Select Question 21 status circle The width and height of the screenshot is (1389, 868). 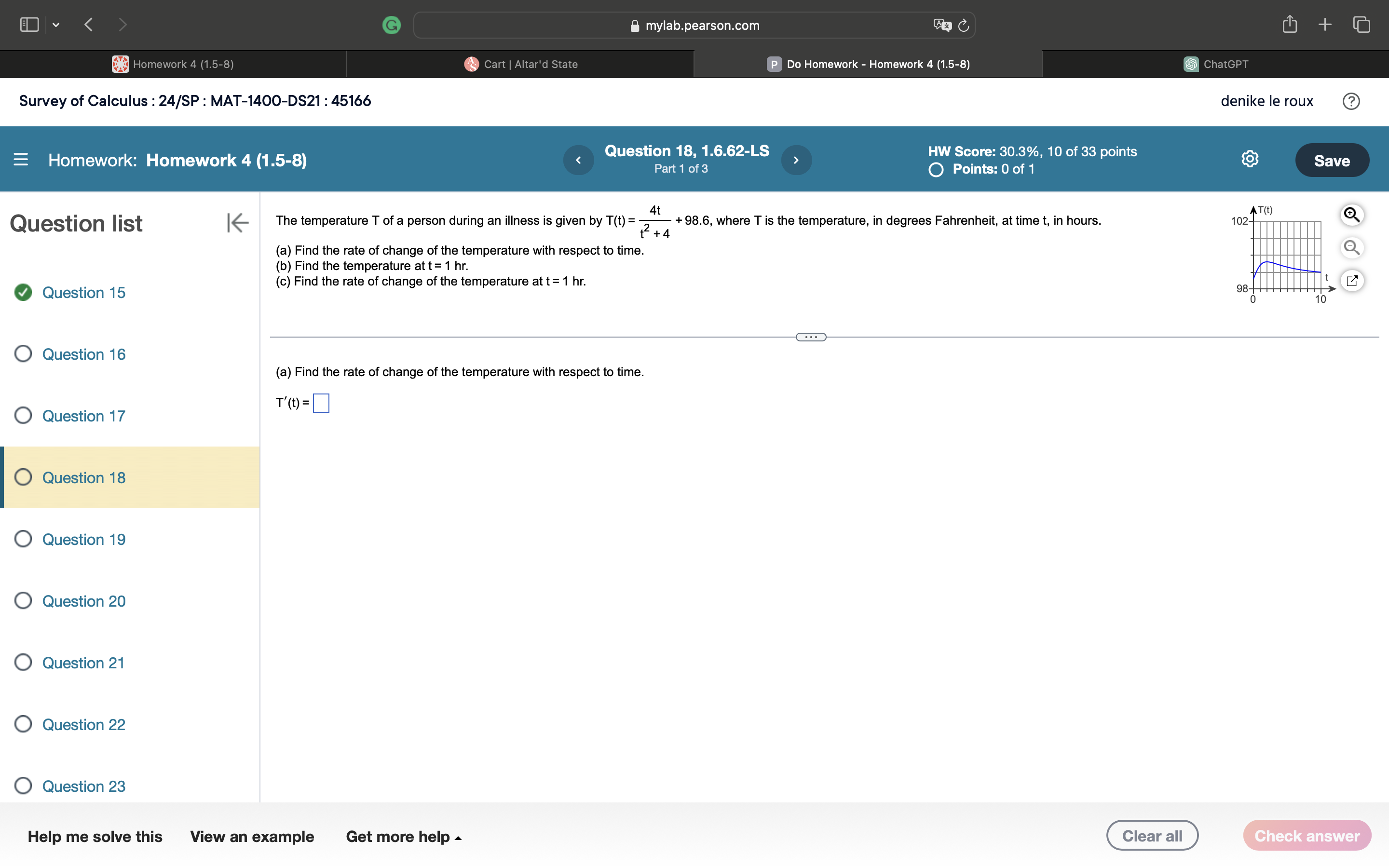(x=23, y=663)
